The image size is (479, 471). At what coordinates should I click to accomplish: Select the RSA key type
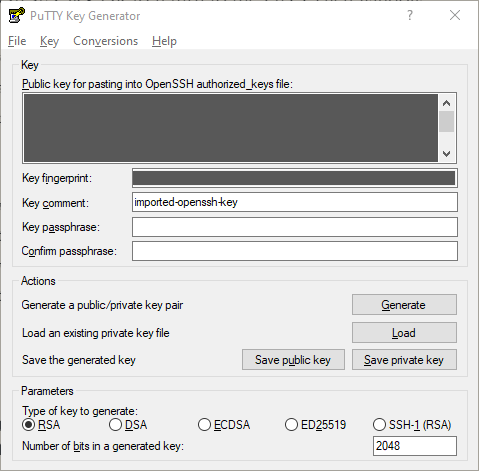(29, 425)
